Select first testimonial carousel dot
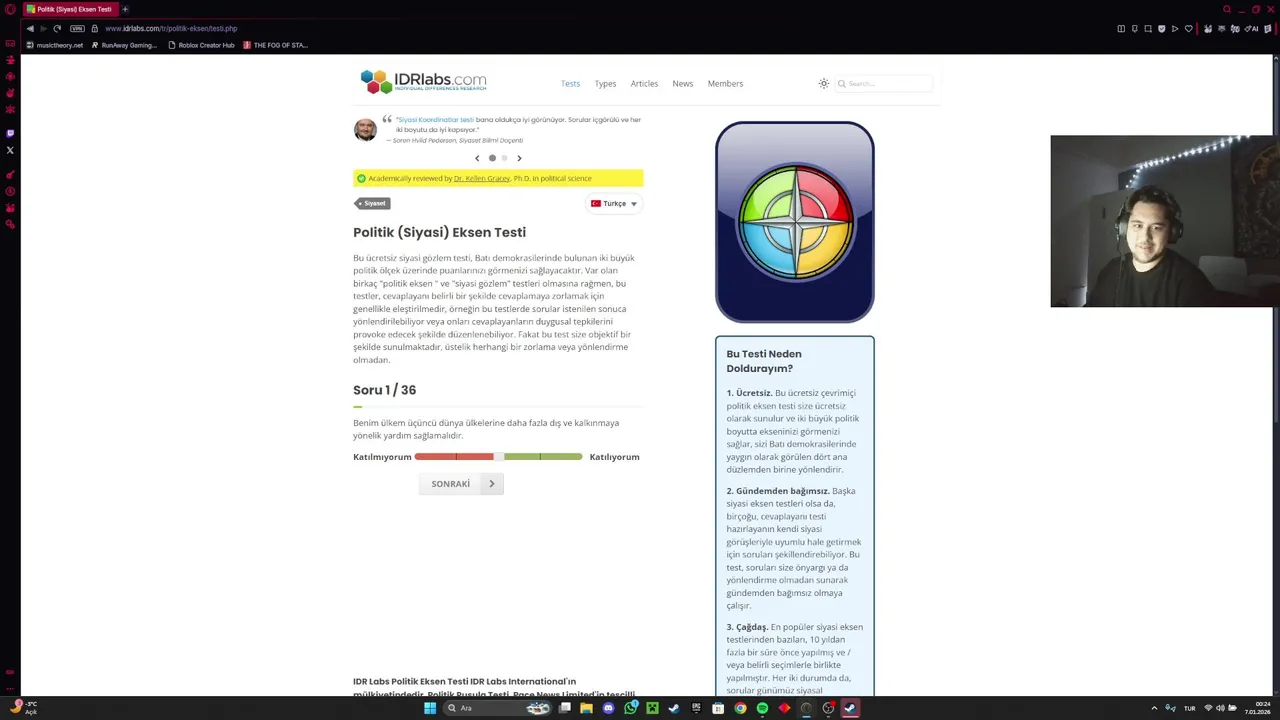Image resolution: width=1280 pixels, height=720 pixels. point(492,158)
